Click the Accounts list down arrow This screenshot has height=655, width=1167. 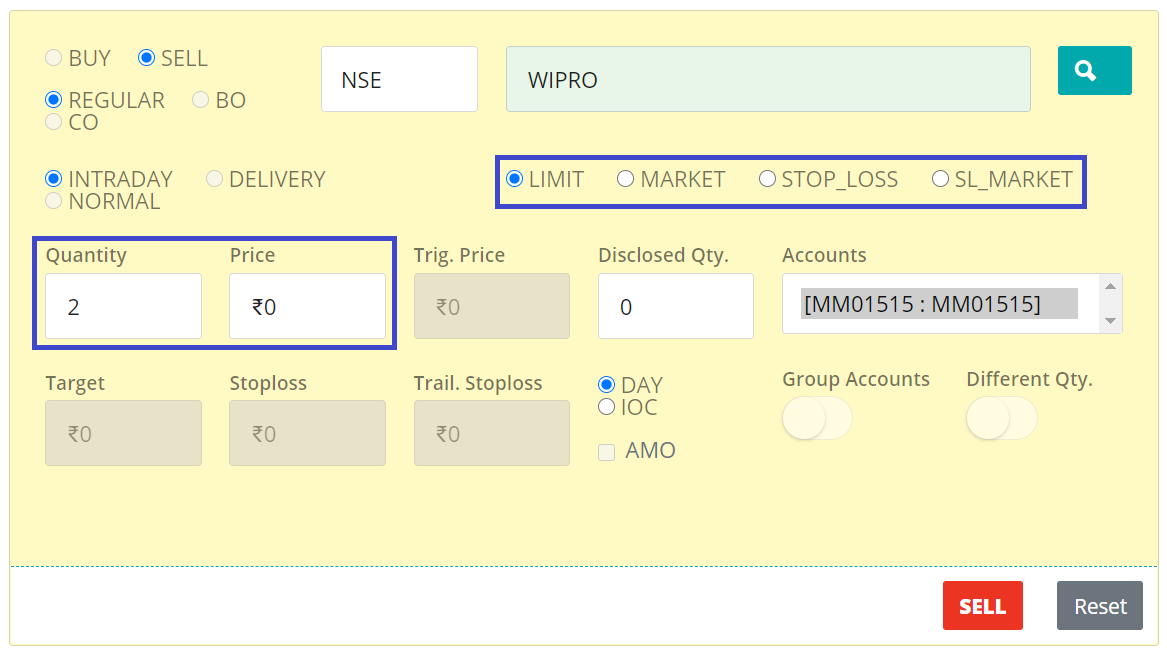click(x=1110, y=321)
